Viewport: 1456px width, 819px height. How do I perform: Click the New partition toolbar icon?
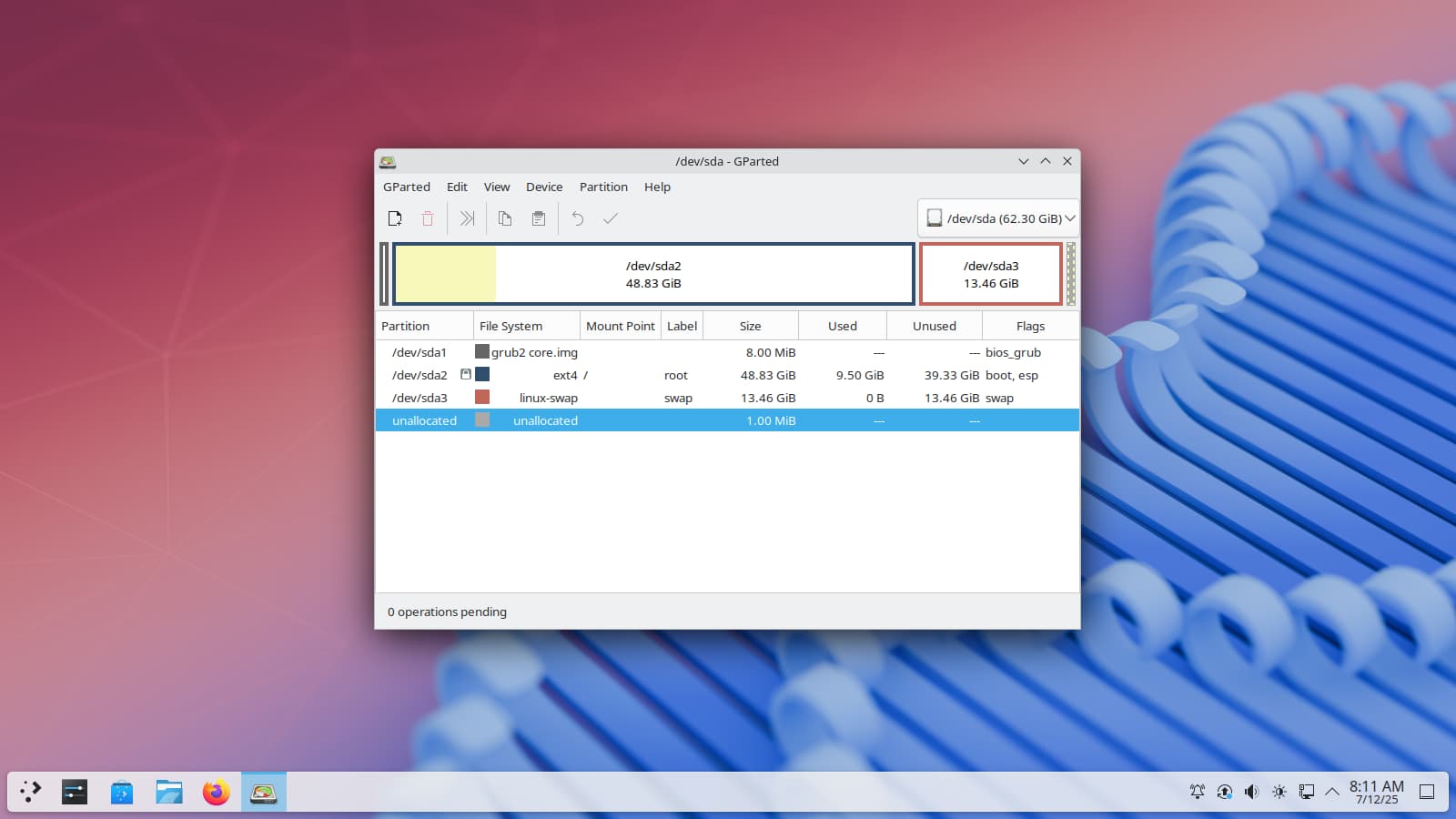tap(395, 218)
